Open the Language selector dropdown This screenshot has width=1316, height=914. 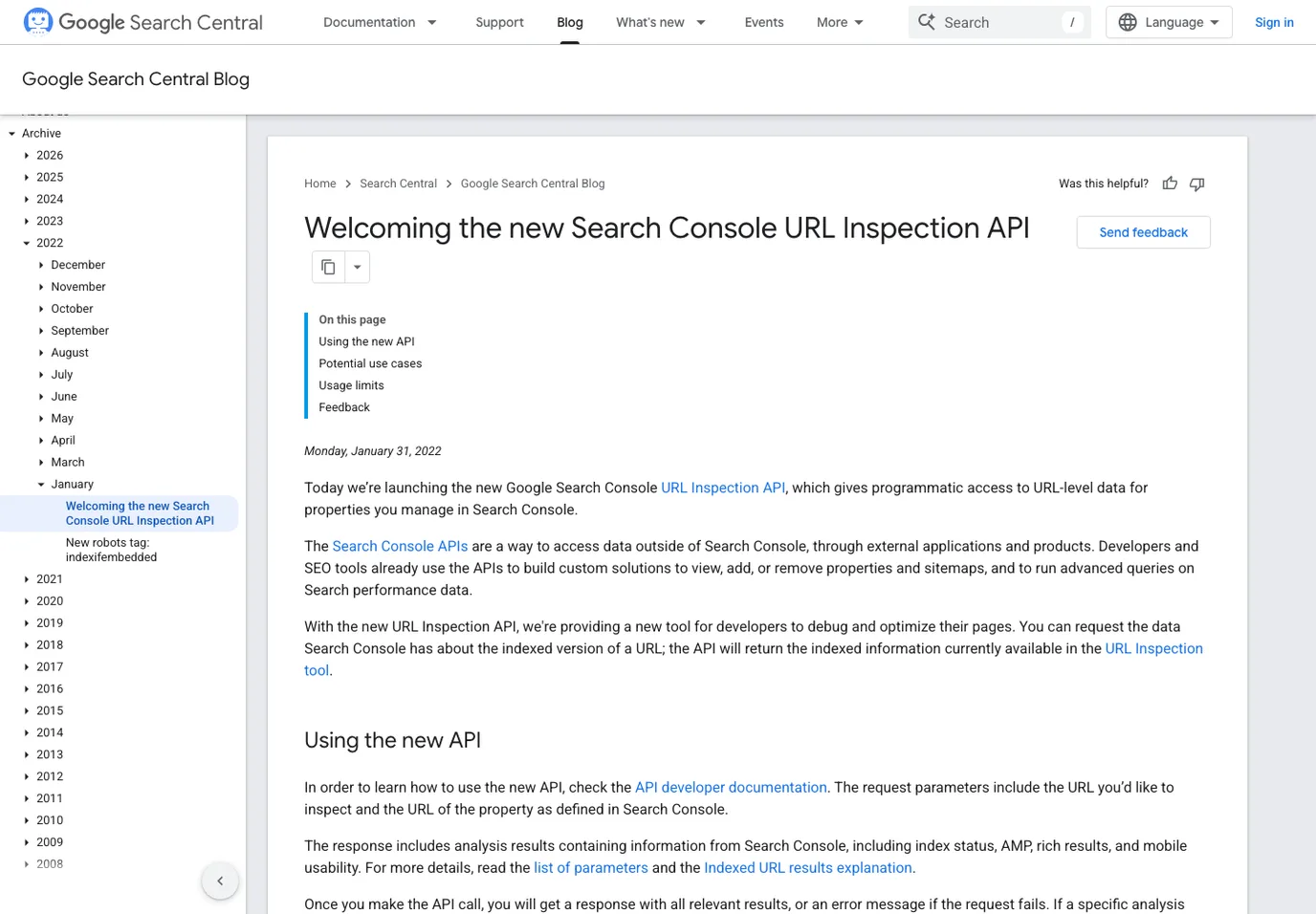(1169, 22)
